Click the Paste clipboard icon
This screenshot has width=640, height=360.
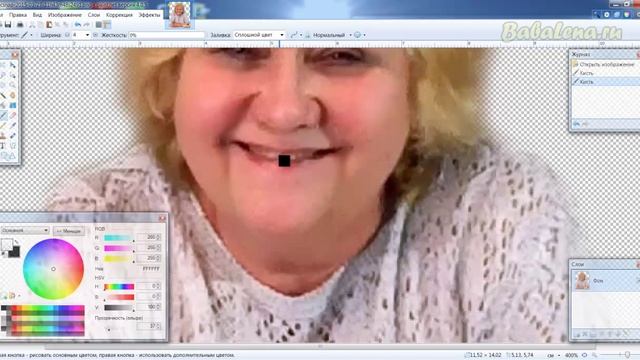point(49,25)
